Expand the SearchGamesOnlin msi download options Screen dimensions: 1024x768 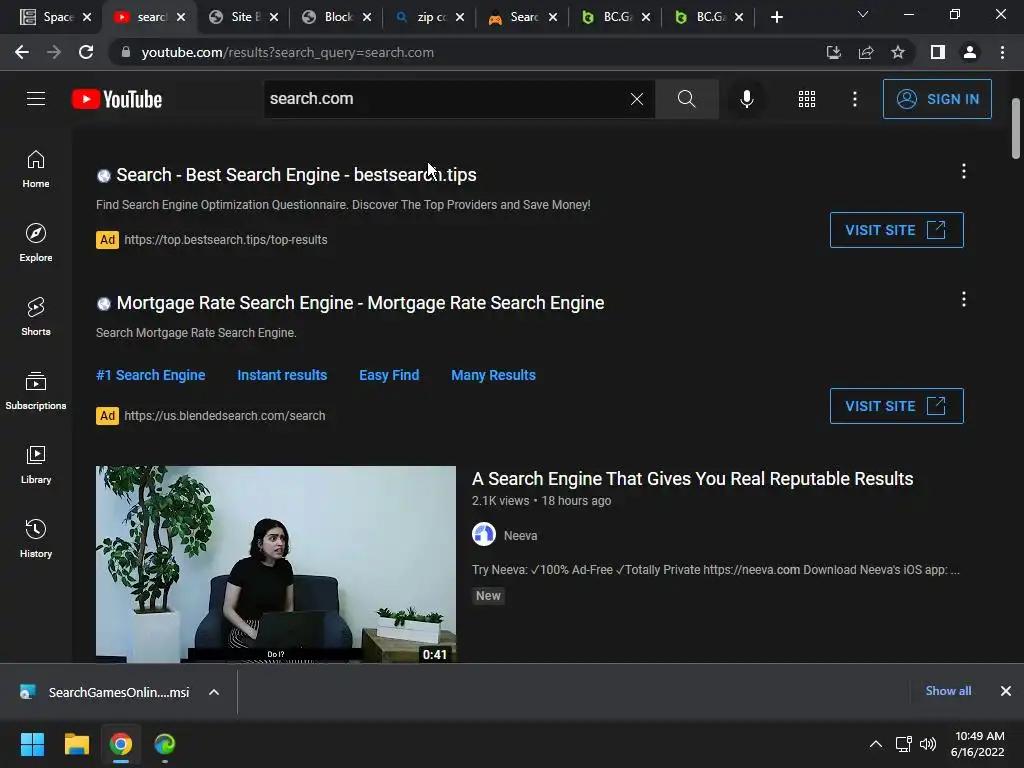click(x=214, y=692)
